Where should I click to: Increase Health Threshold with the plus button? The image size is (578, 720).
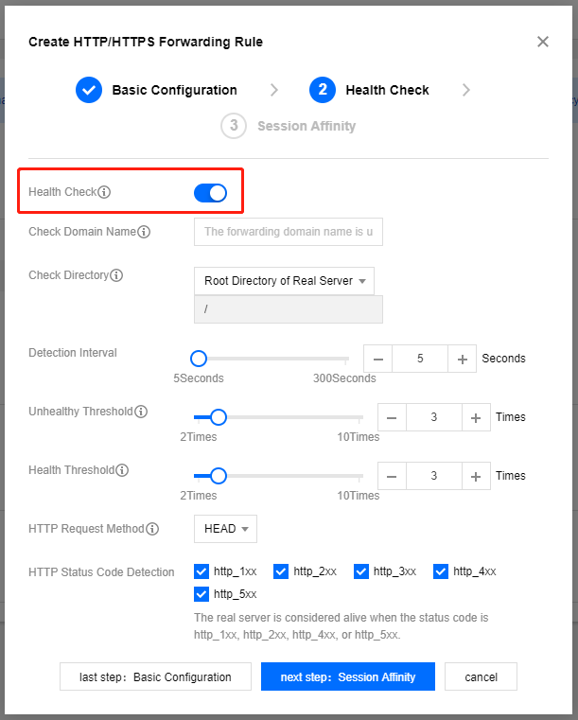[x=476, y=477]
